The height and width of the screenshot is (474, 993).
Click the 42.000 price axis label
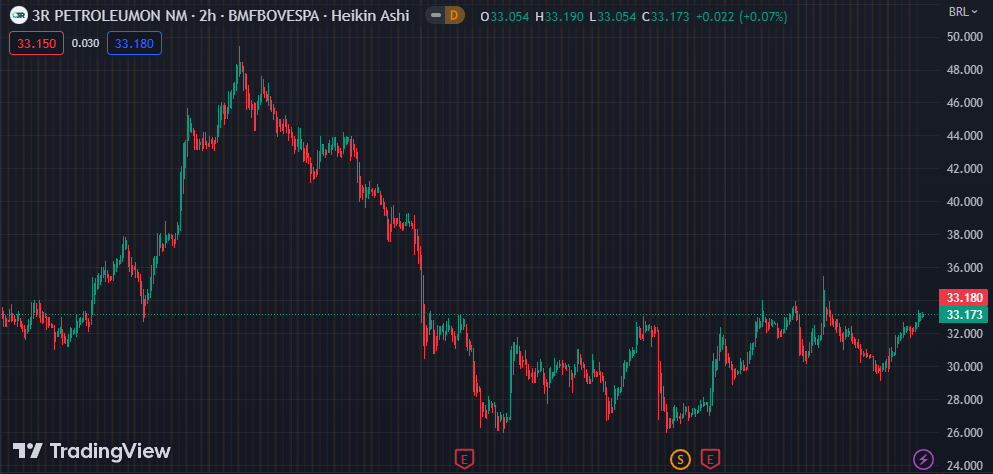coord(964,169)
